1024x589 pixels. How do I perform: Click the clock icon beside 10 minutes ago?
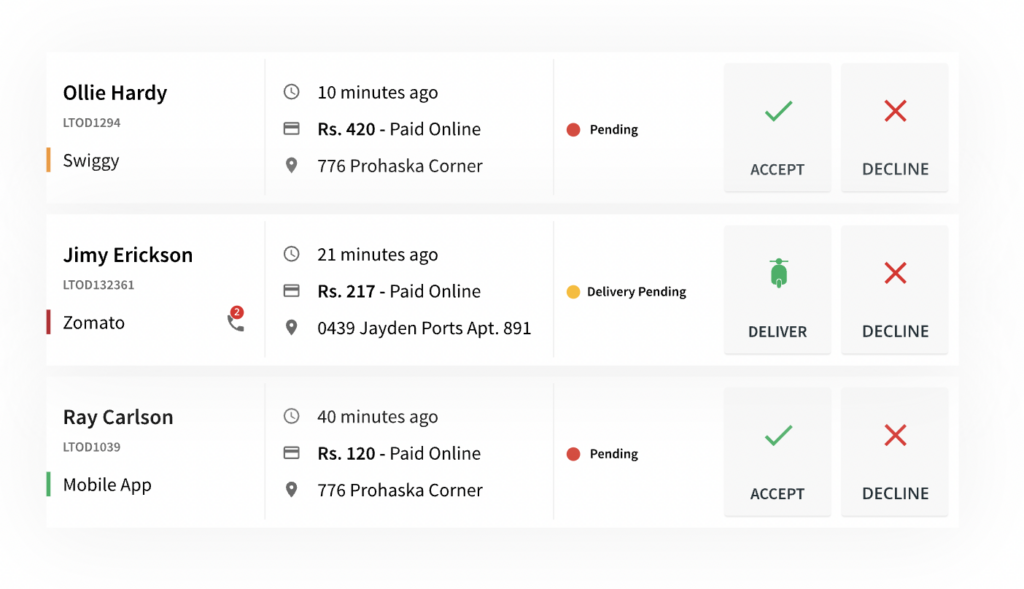click(291, 92)
